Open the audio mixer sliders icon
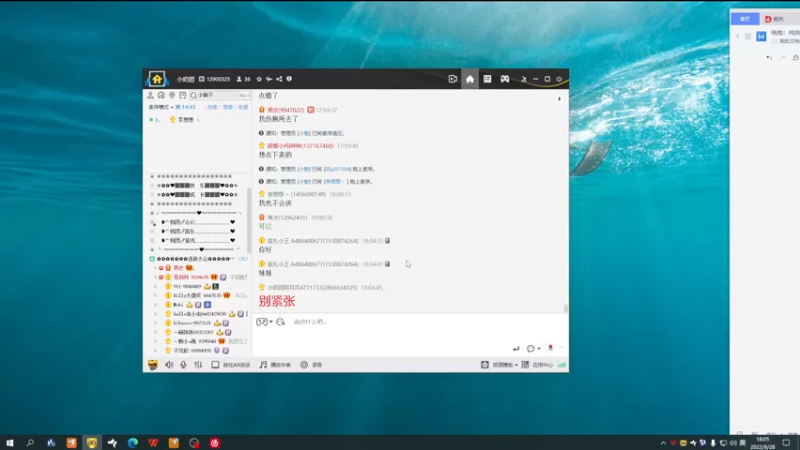 click(198, 365)
